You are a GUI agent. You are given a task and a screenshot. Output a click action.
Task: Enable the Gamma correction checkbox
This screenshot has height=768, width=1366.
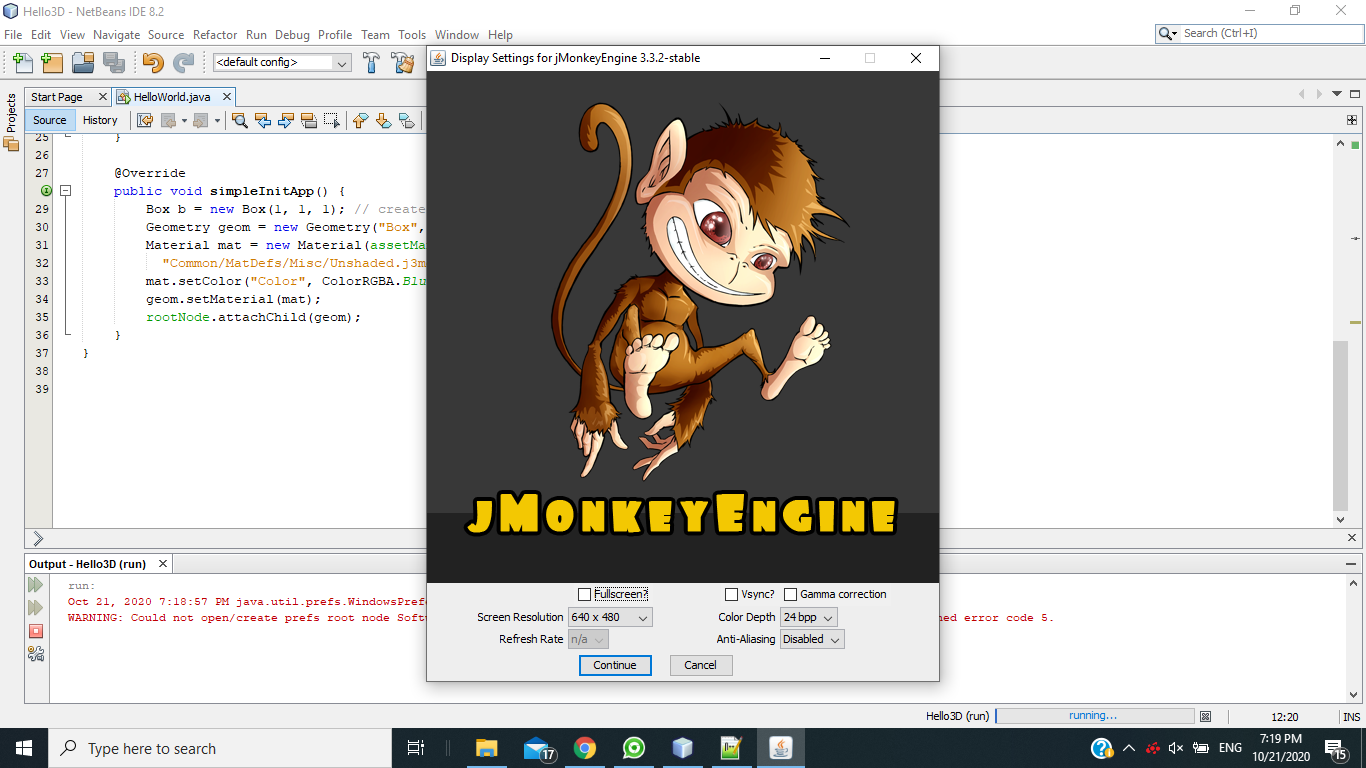pyautogui.click(x=791, y=595)
